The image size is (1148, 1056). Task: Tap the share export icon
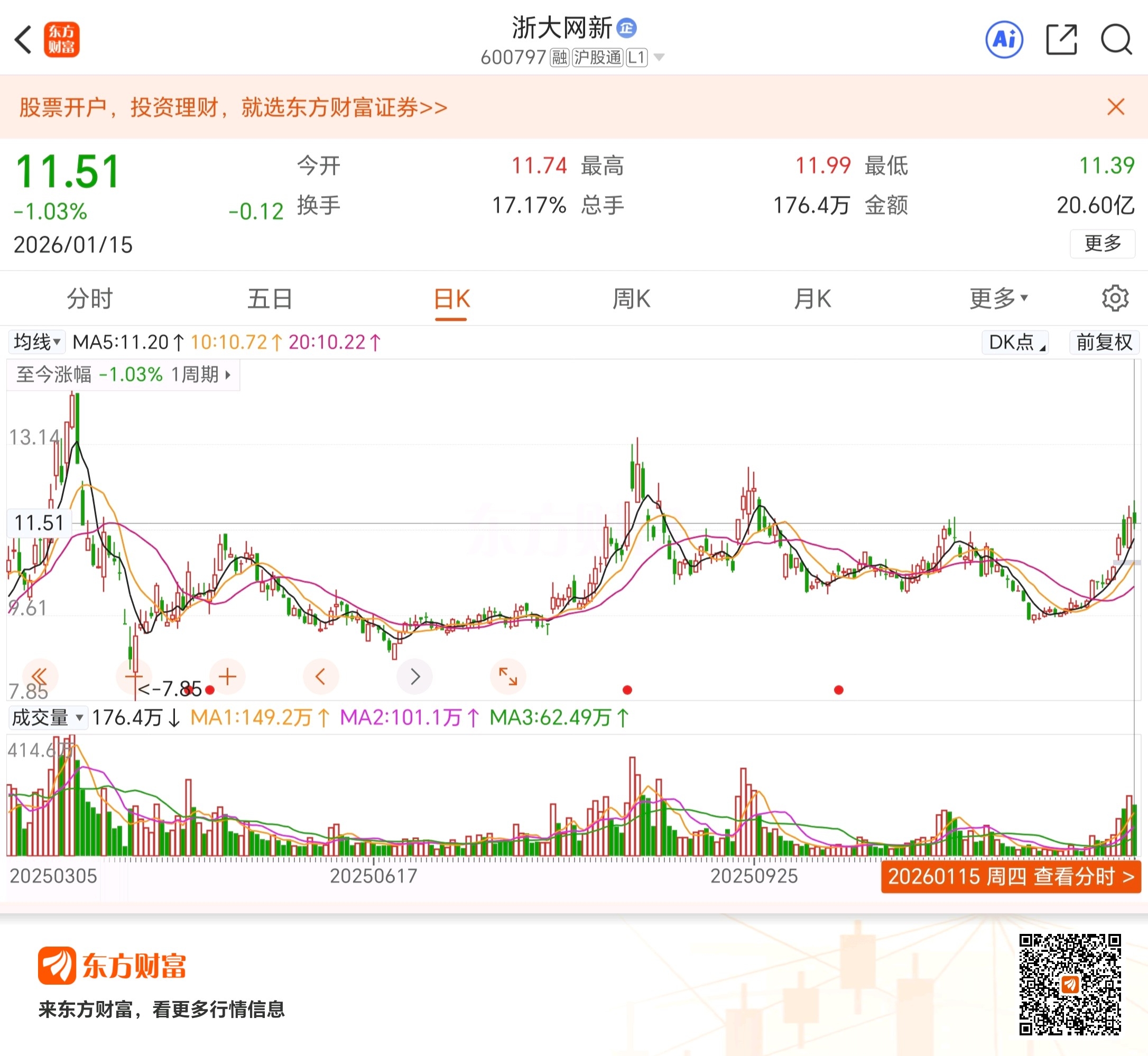pyautogui.click(x=1061, y=40)
